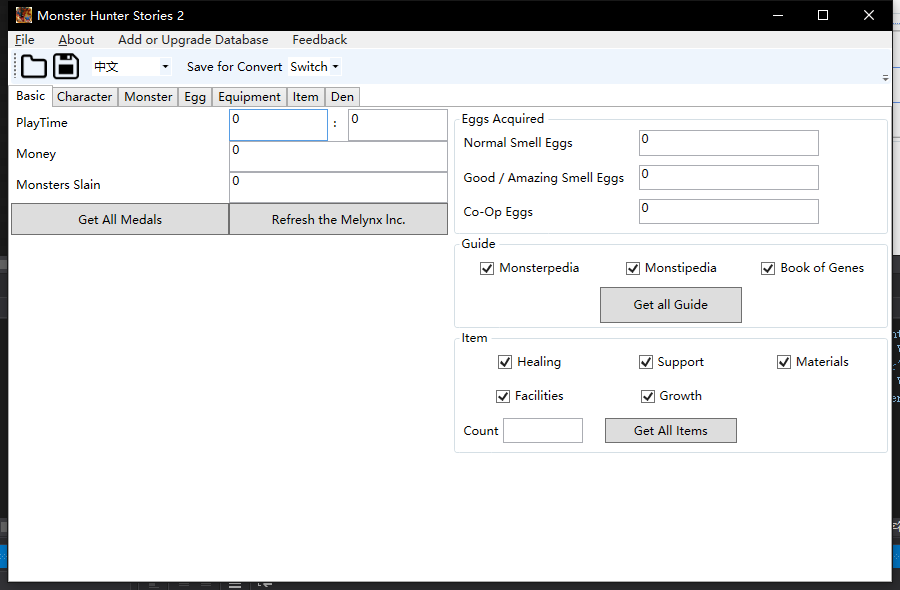Open the File menu
This screenshot has height=590, width=900.
click(25, 40)
